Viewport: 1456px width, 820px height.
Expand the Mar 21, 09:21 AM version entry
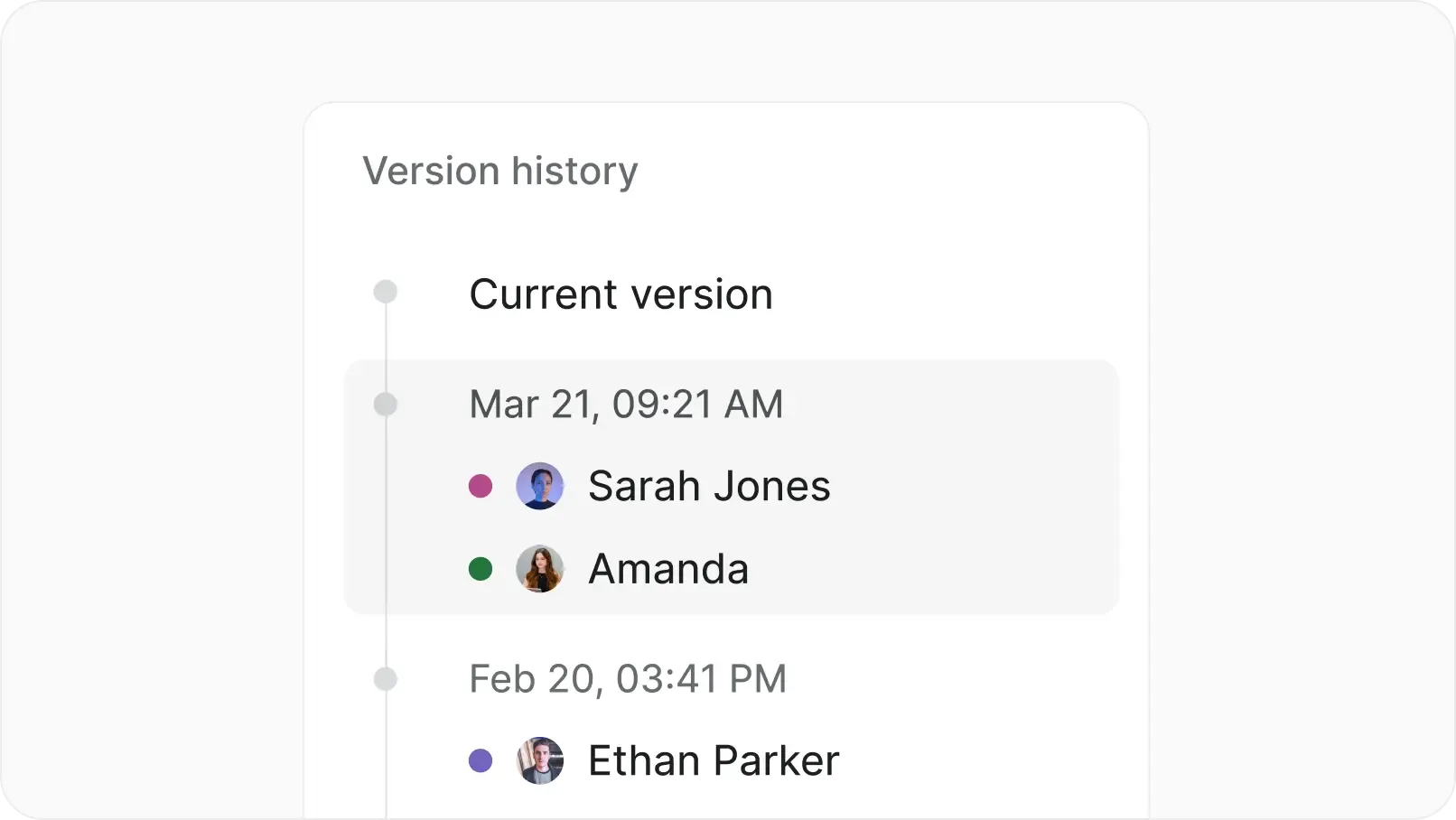coord(626,404)
